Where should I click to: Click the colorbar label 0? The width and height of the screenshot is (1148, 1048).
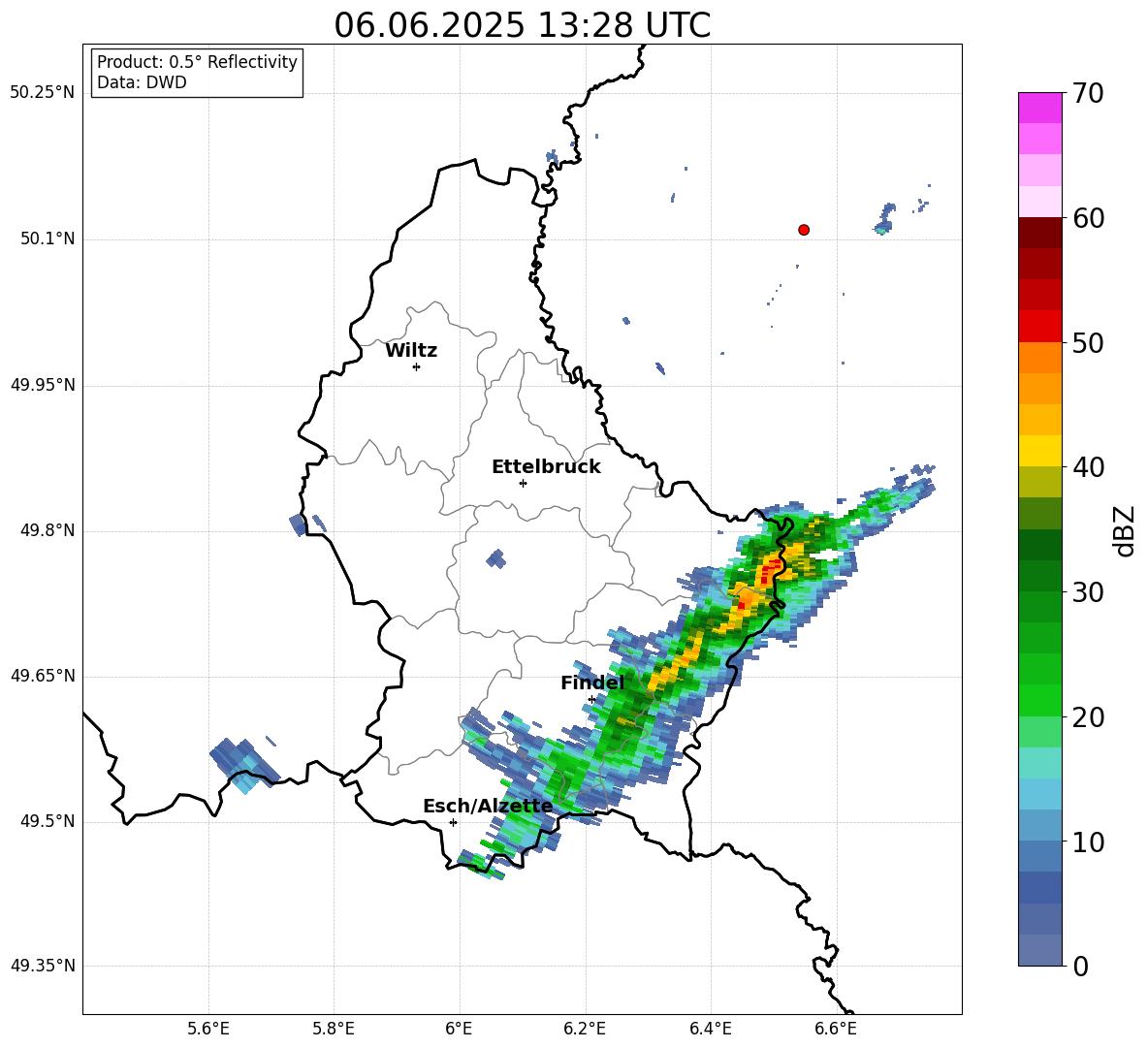coord(1081,966)
